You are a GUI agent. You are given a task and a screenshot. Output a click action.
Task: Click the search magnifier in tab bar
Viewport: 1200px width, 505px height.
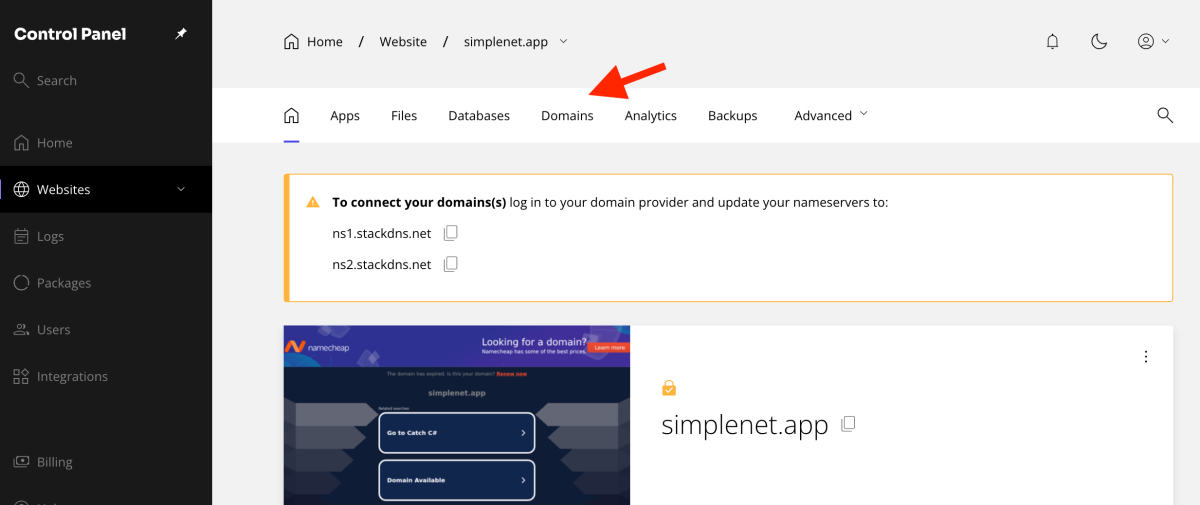click(x=1165, y=115)
